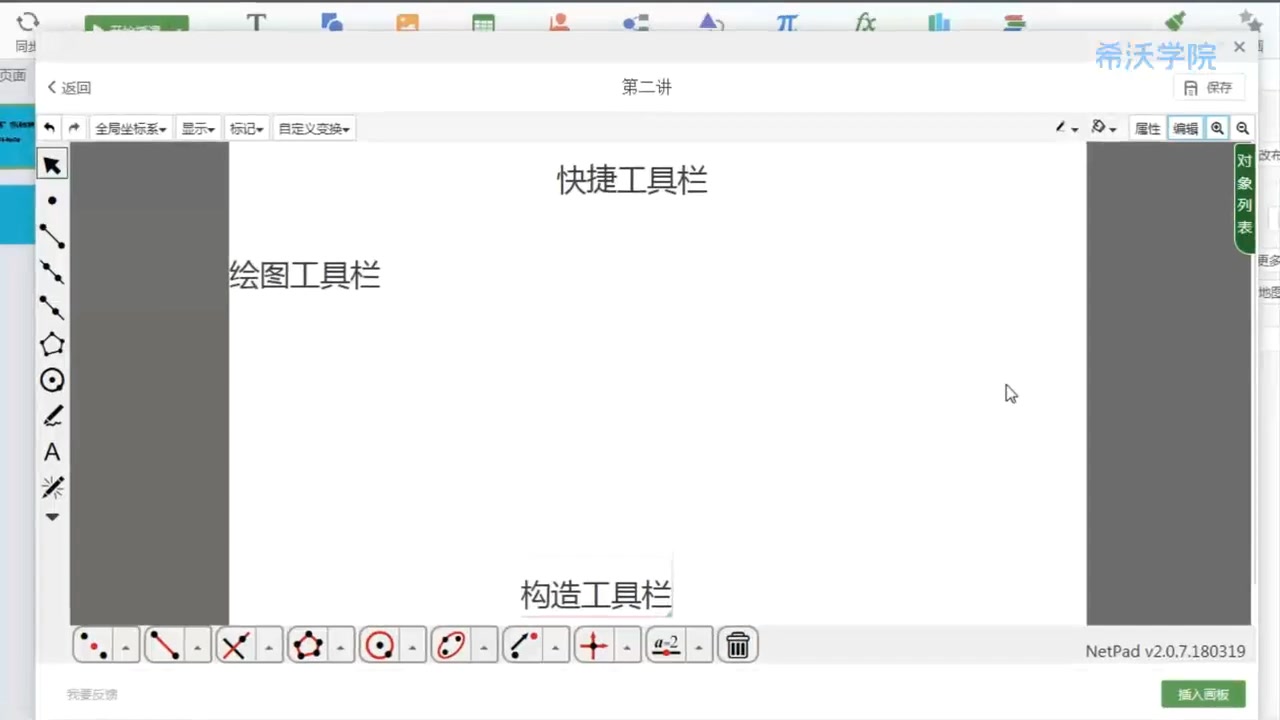Image resolution: width=1280 pixels, height=720 pixels.
Task: Open the 自定义变换 dropdown menu
Action: point(314,128)
